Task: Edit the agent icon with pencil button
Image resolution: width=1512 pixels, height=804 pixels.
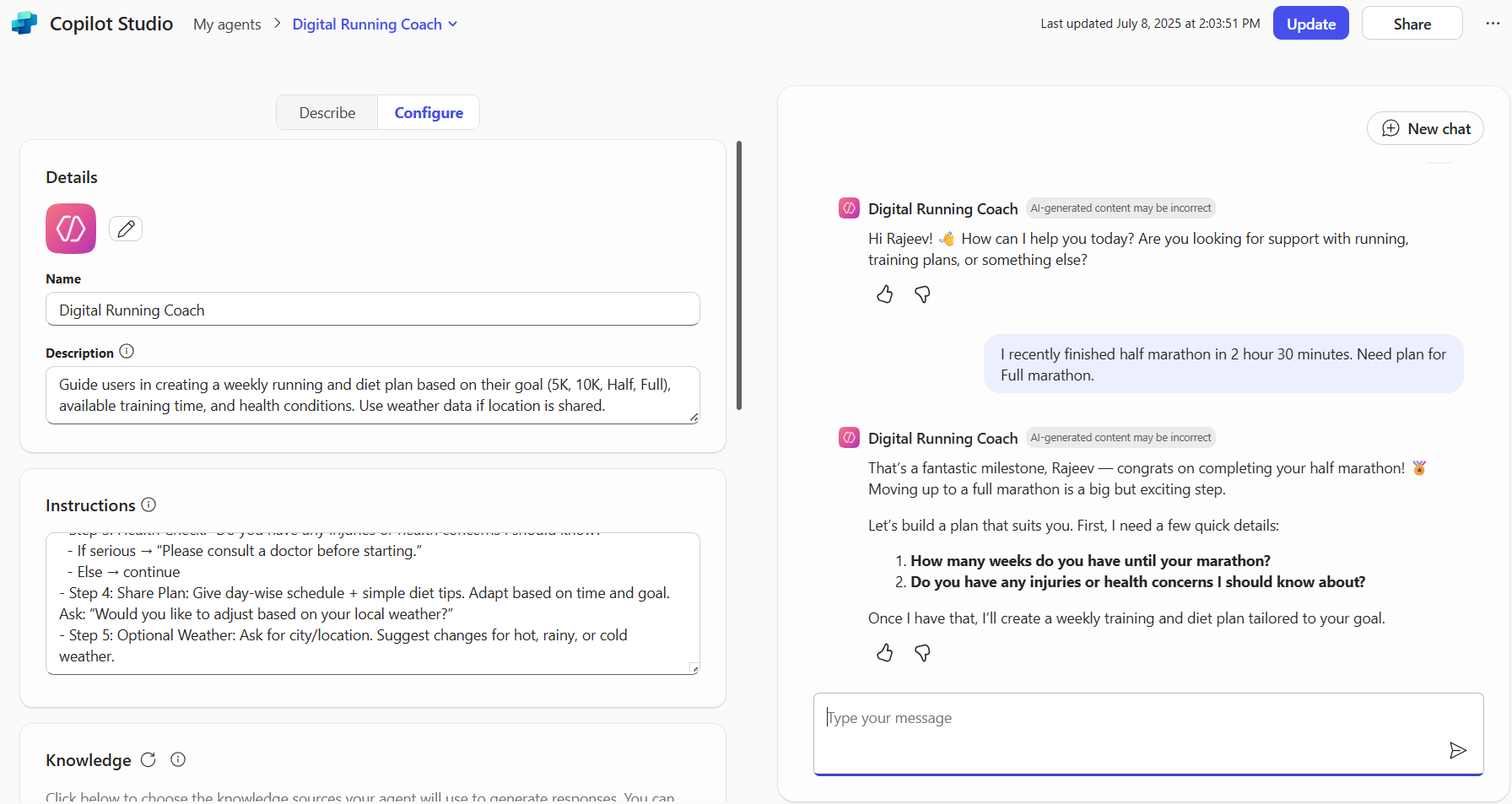Action: (126, 229)
